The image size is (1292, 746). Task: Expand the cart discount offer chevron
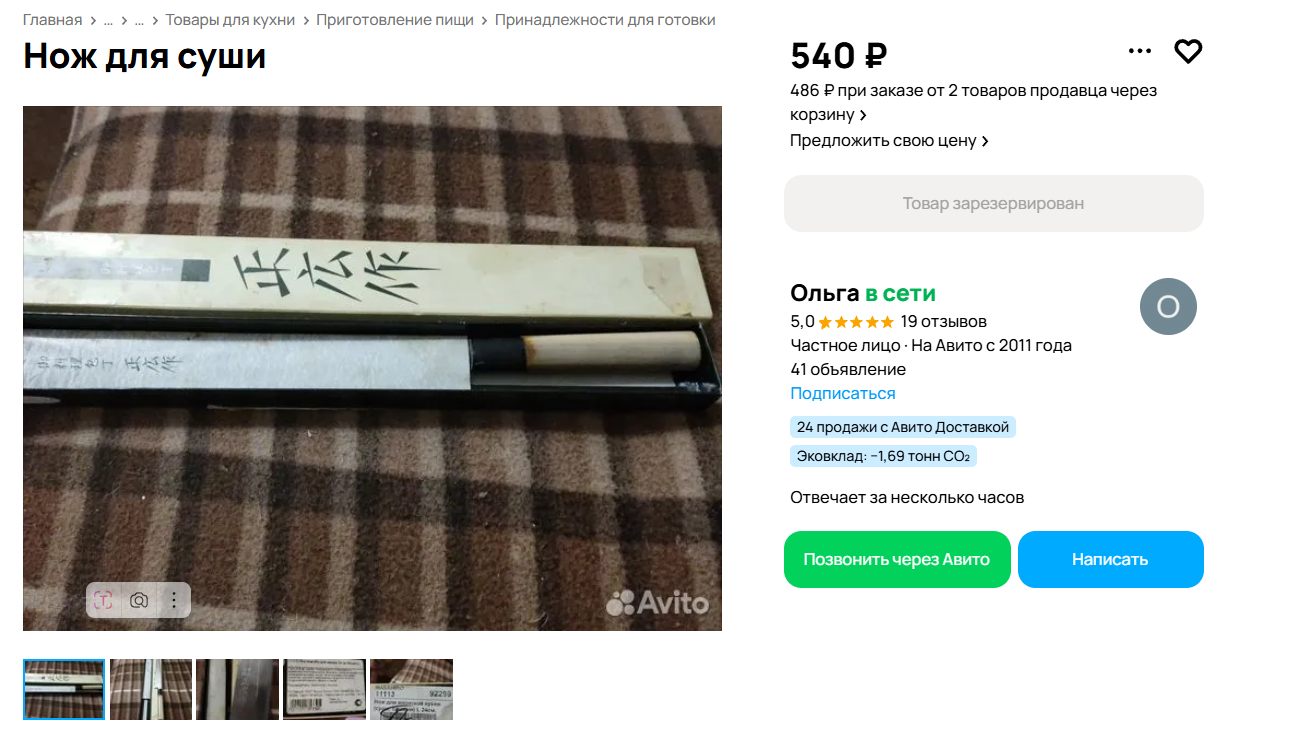pos(863,116)
